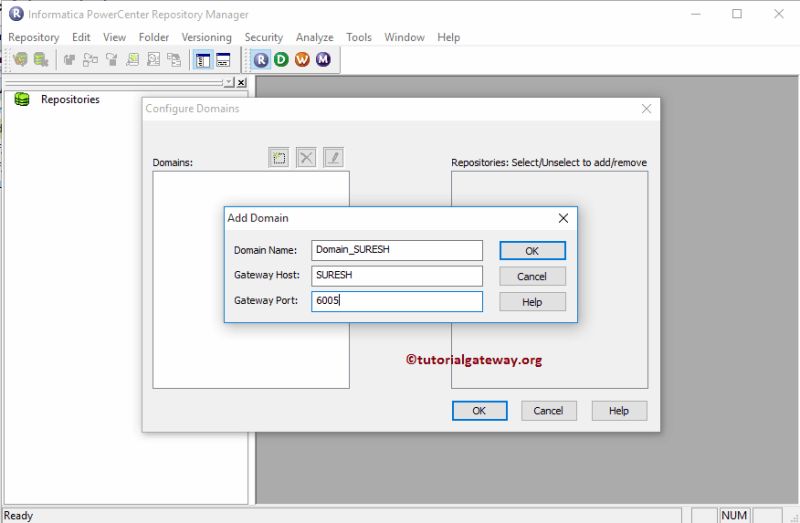This screenshot has width=800, height=523.
Task: Click the grayed green page toolbar icon
Action: 133,60
